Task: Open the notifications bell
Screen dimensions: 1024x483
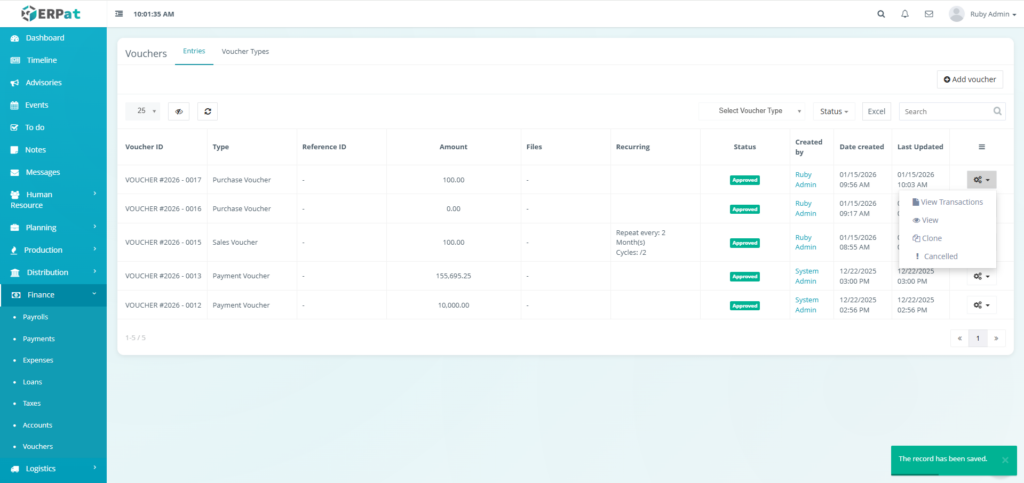Action: pos(904,14)
